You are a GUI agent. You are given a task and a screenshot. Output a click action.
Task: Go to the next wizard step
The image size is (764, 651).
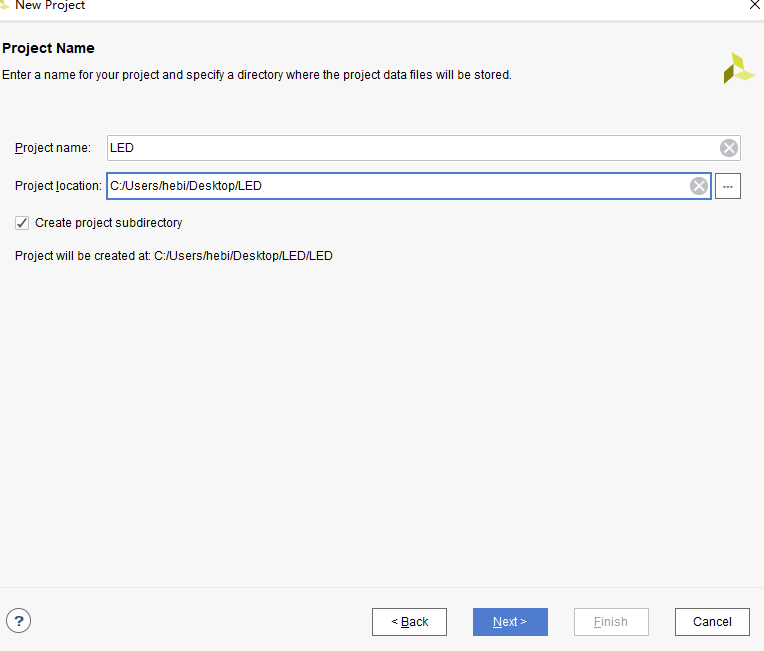(510, 622)
